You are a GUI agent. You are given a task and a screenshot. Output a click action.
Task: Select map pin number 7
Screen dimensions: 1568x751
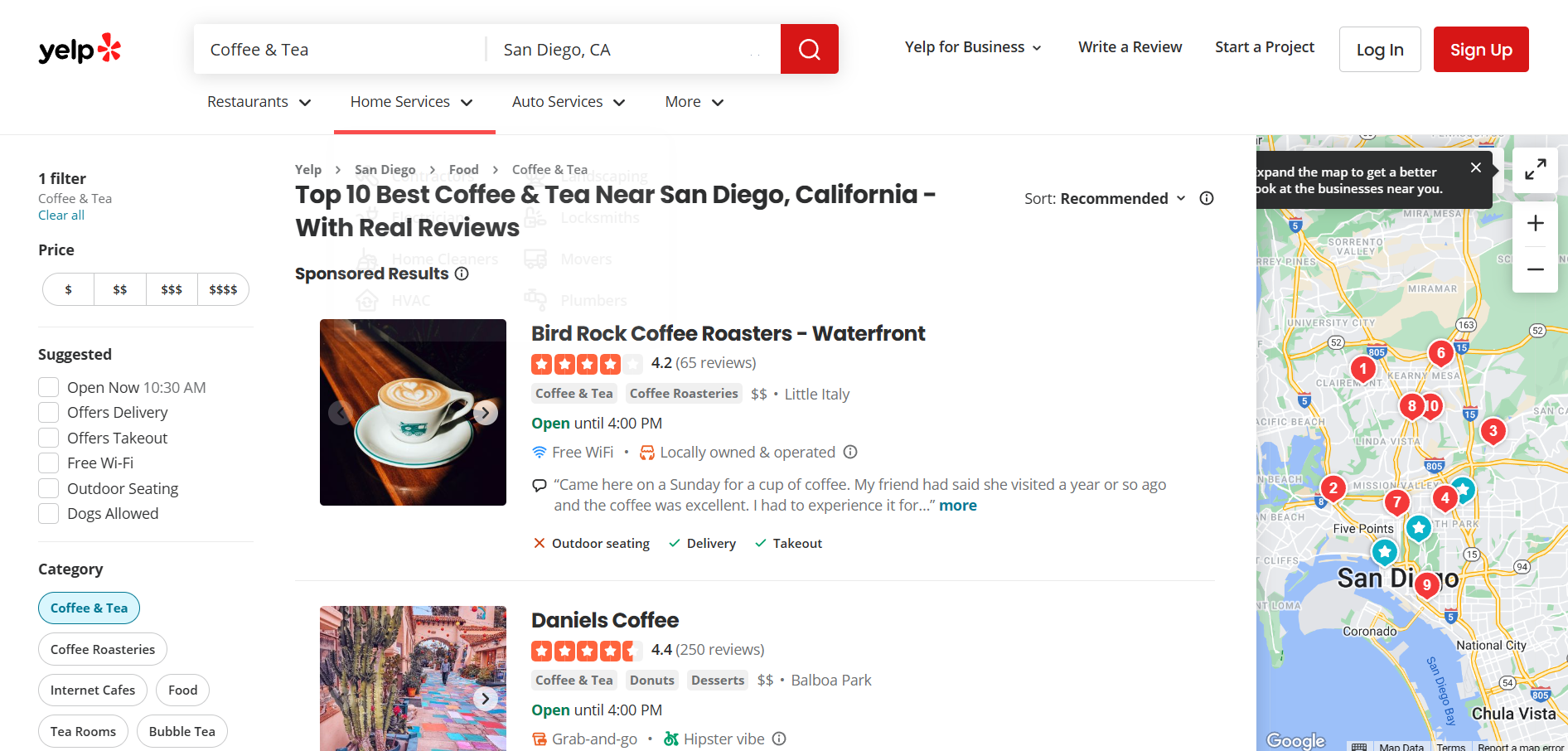coord(1396,502)
